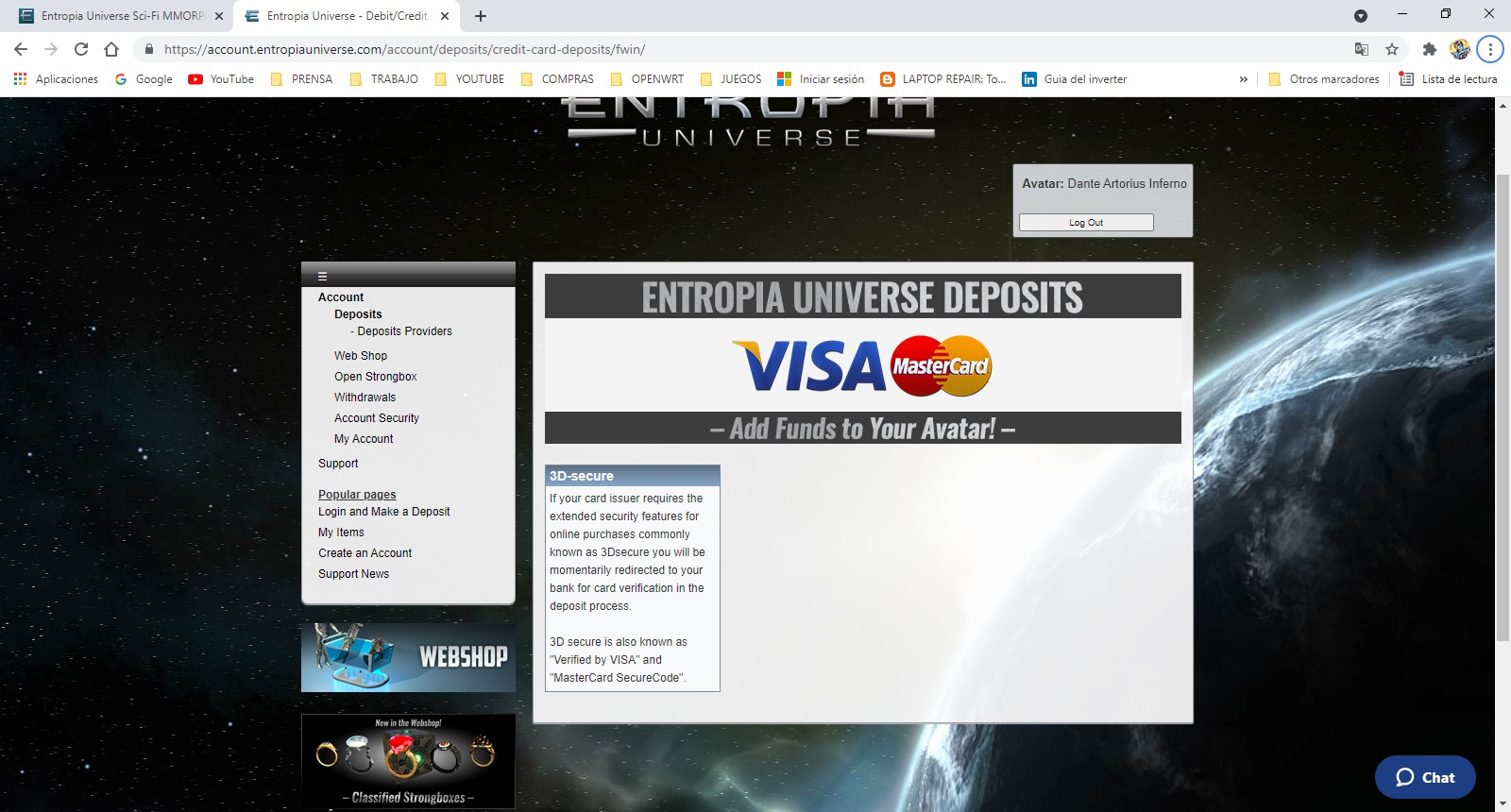Reload the current page

81,49
